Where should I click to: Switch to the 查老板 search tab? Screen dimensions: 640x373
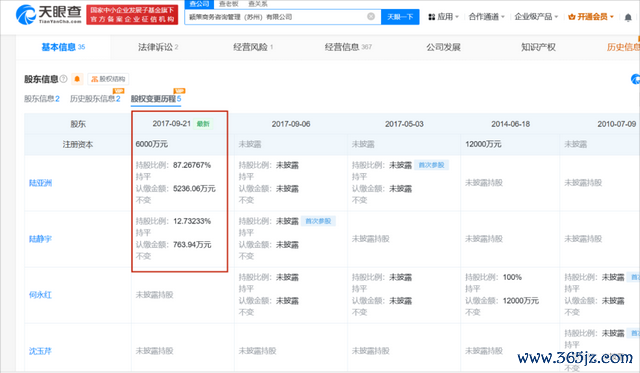(x=229, y=4)
